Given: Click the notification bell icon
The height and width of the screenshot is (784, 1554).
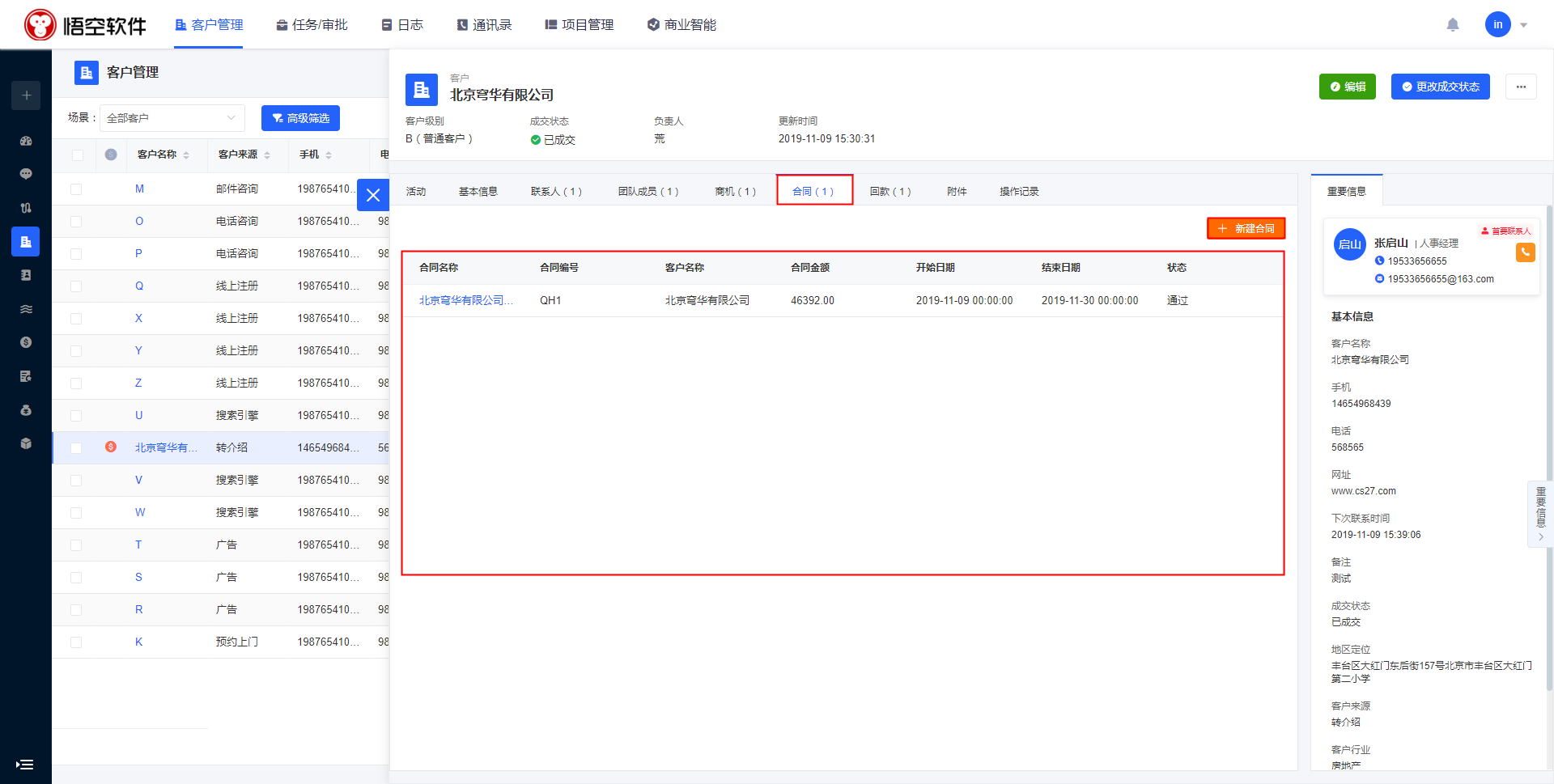Looking at the screenshot, I should [x=1453, y=25].
